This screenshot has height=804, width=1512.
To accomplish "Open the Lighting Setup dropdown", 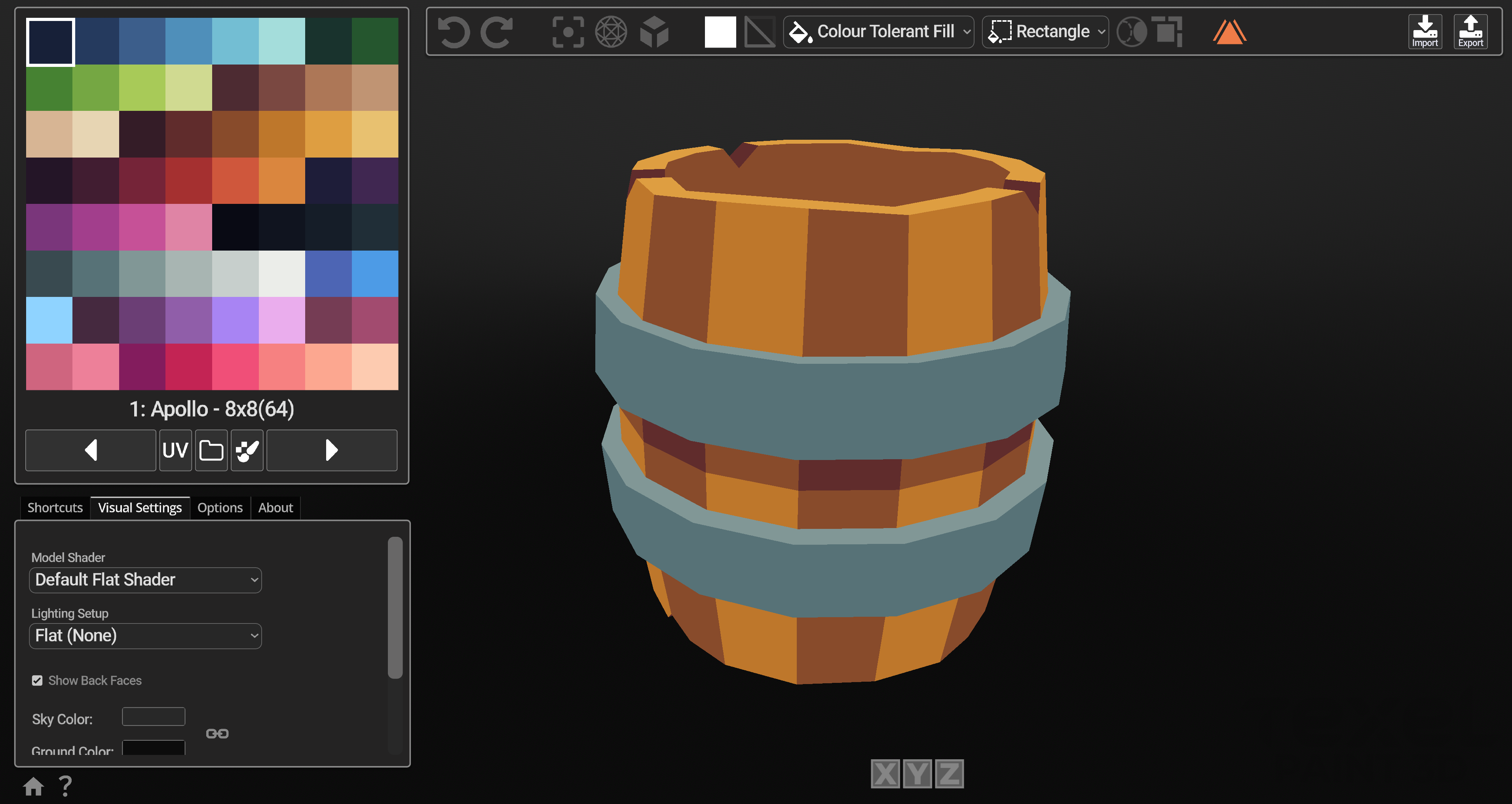I will tap(145, 636).
